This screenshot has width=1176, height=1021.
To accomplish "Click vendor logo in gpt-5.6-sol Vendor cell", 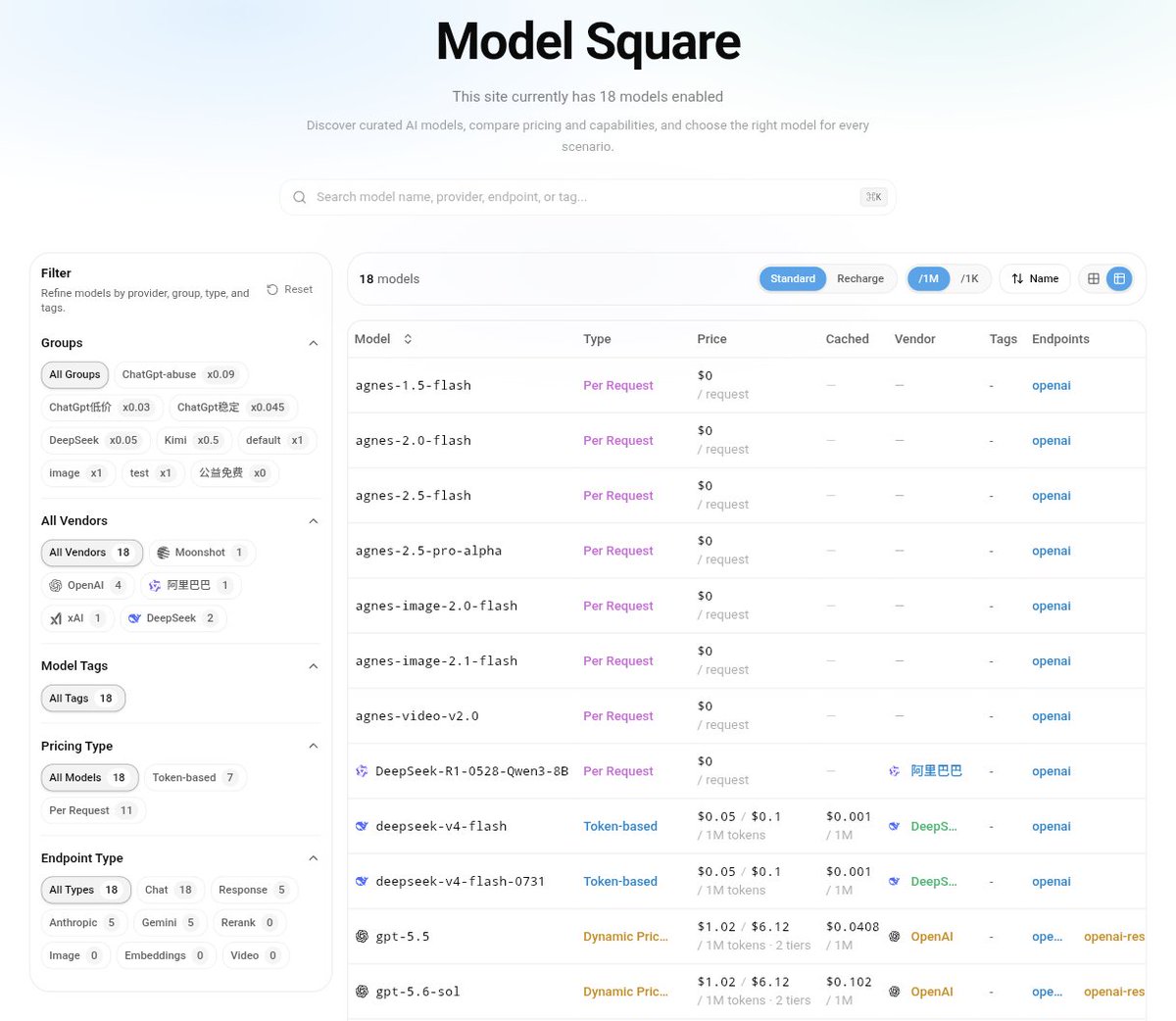I will tap(894, 991).
